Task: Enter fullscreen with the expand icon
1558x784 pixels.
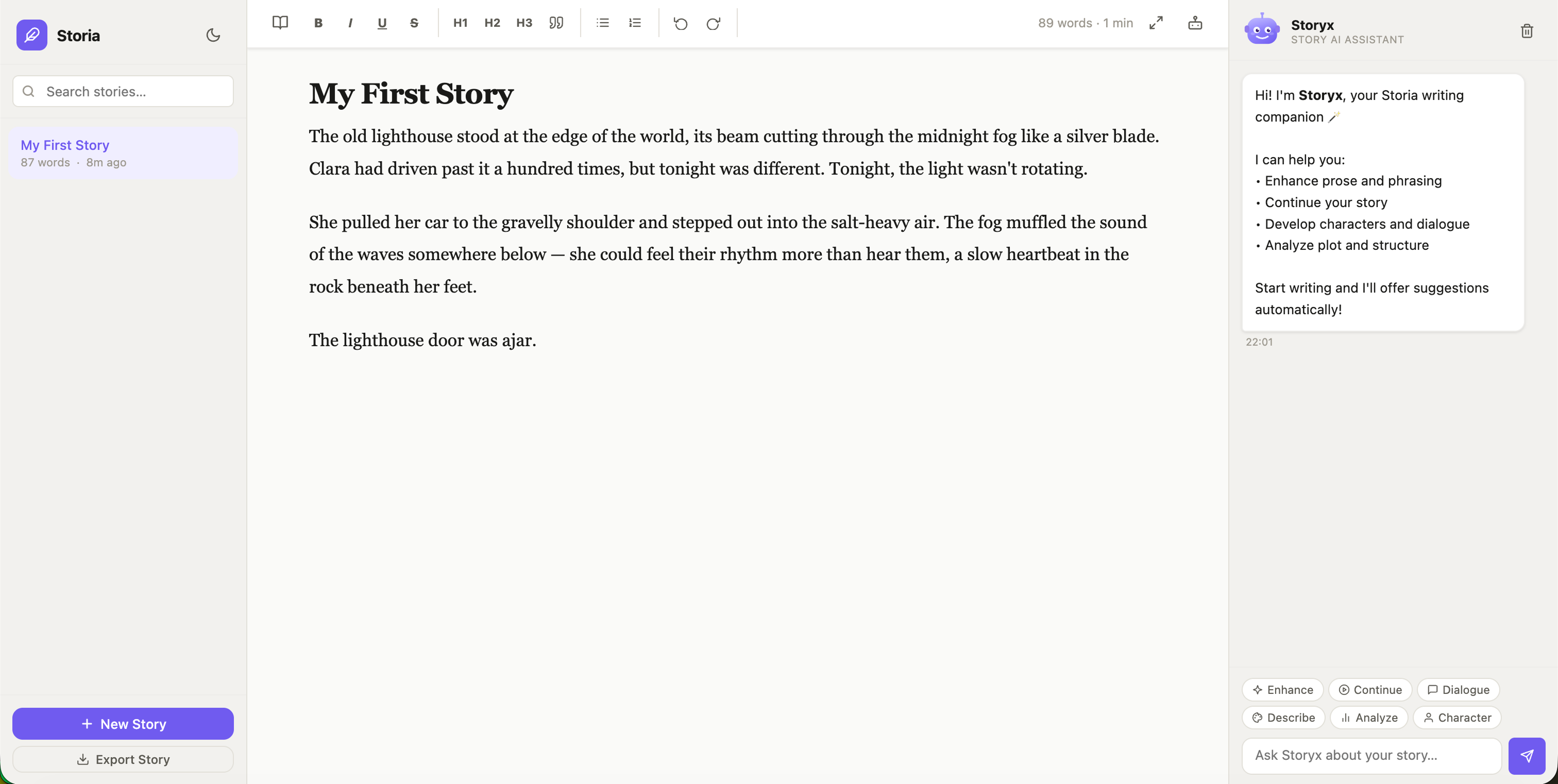Action: coord(1156,23)
